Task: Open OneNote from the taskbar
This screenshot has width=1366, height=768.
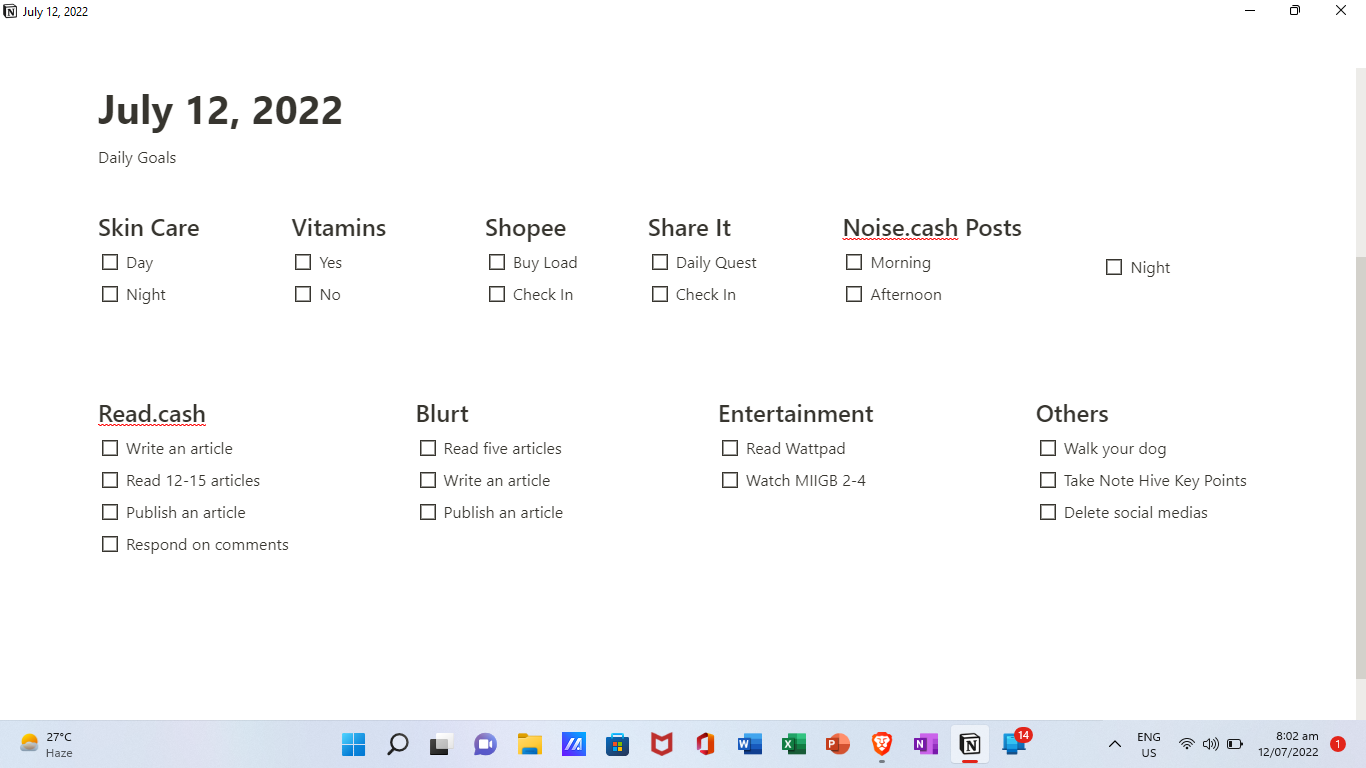Action: [x=925, y=744]
